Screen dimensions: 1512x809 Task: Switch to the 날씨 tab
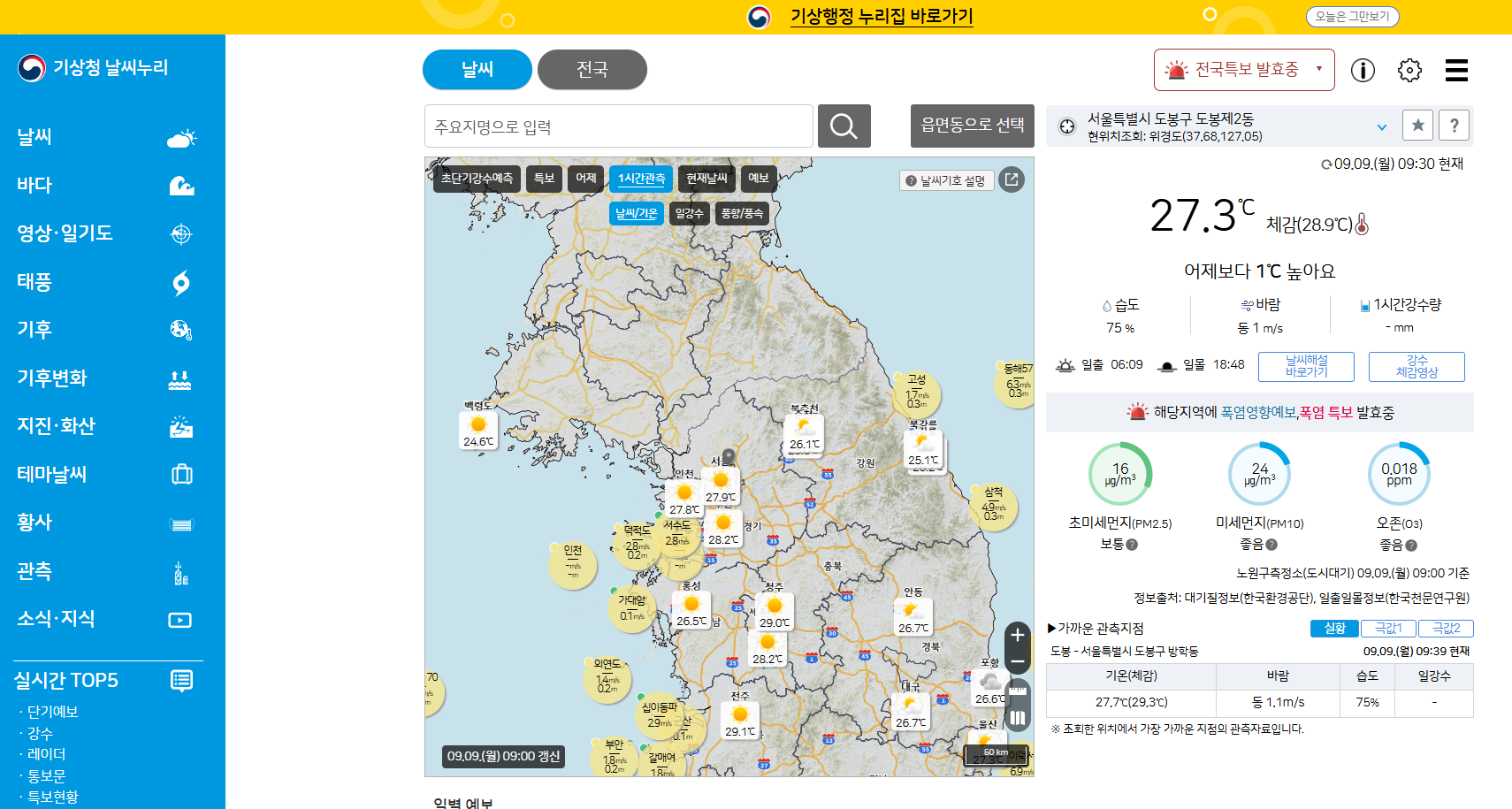477,69
